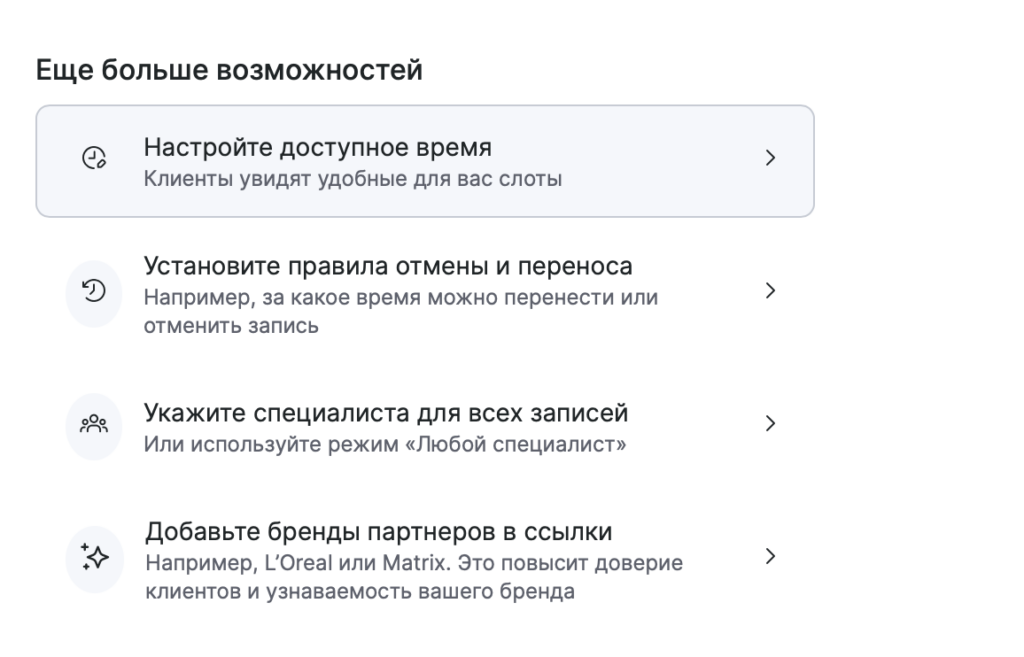The width and height of the screenshot is (1024, 657).
Task: Click the «Клиенты увидят удобные для вас слоты» description
Action: tap(353, 180)
